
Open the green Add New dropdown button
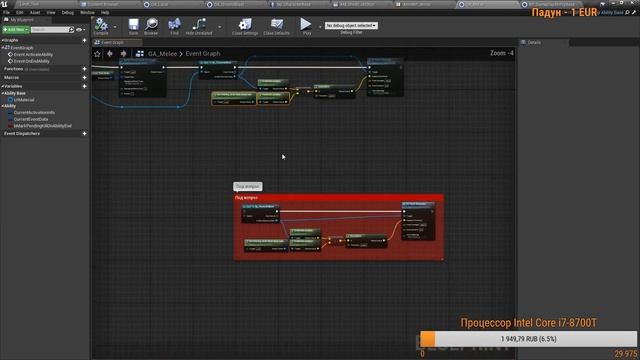pos(16,30)
